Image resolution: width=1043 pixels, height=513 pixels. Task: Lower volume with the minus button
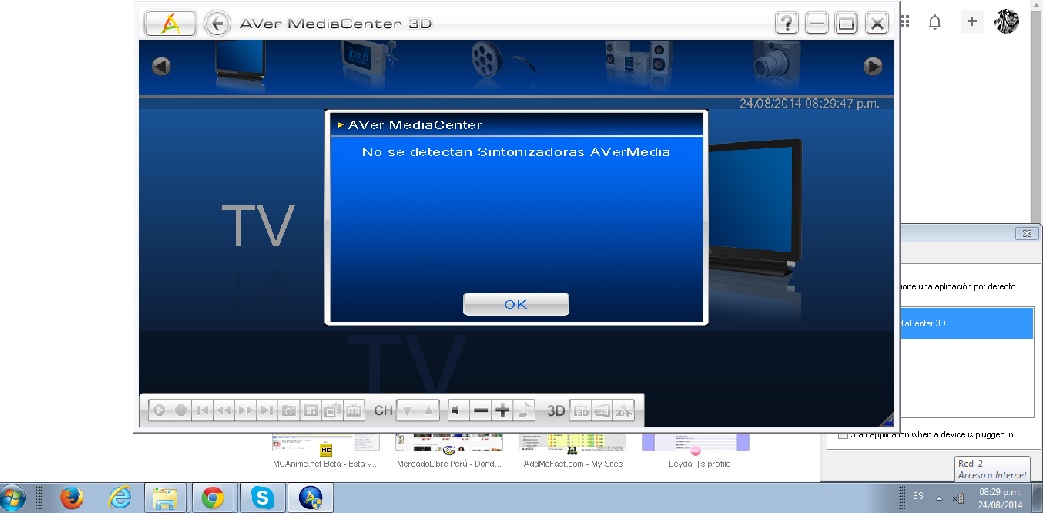pyautogui.click(x=480, y=411)
